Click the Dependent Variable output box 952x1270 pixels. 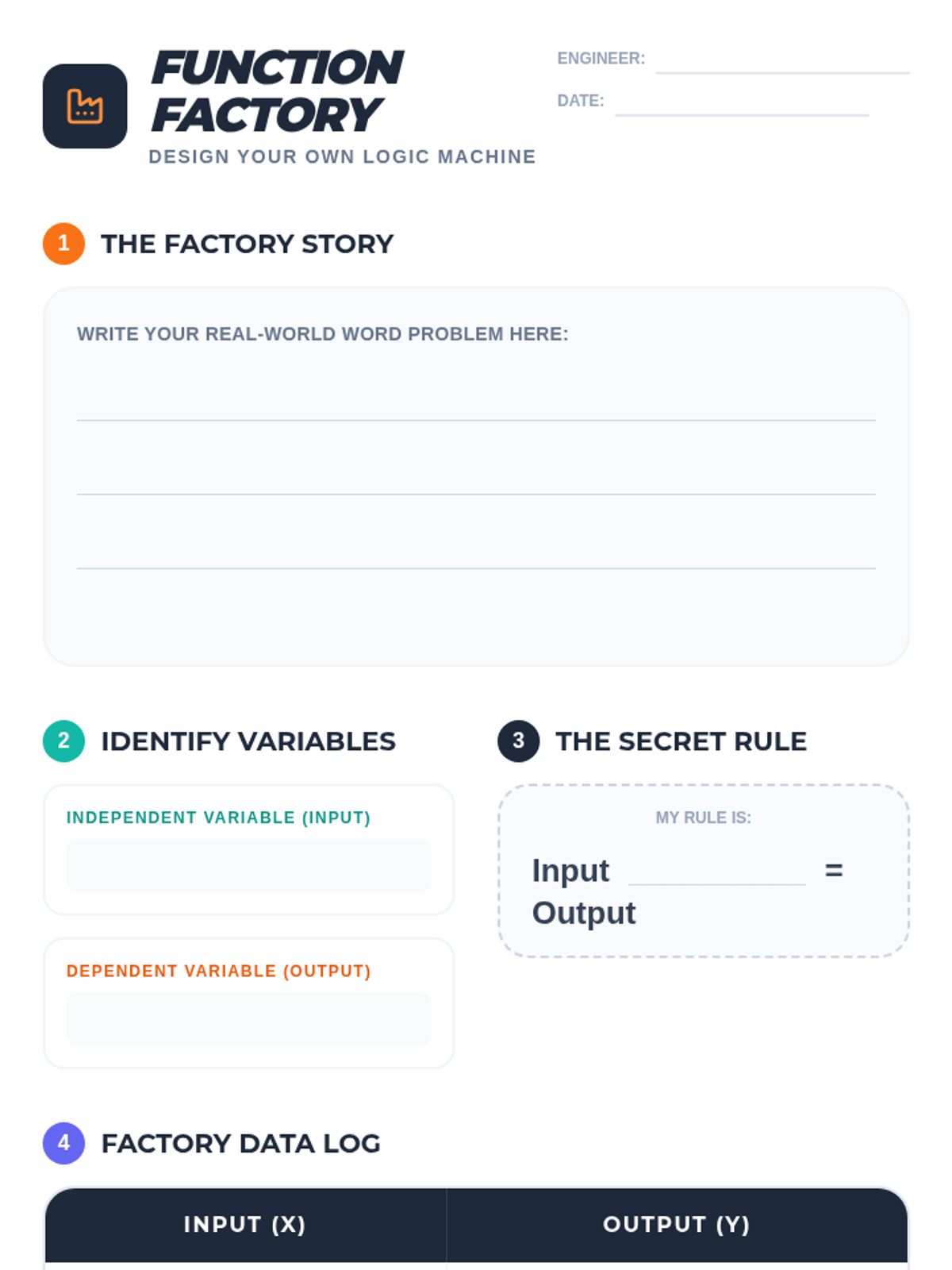(248, 1018)
